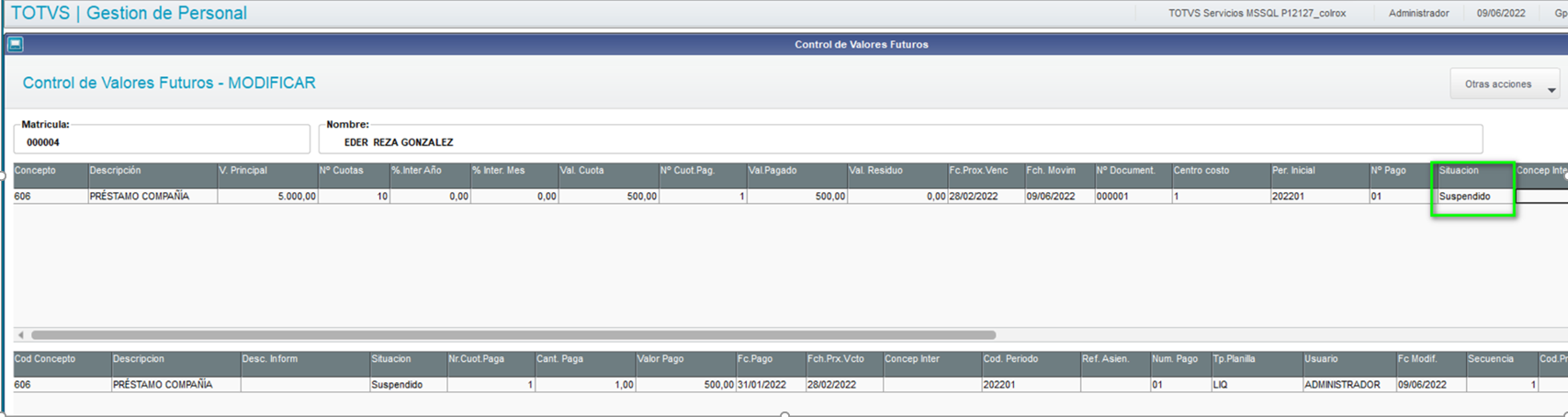Select the LIQ Tp.Planilla cell

1257,385
